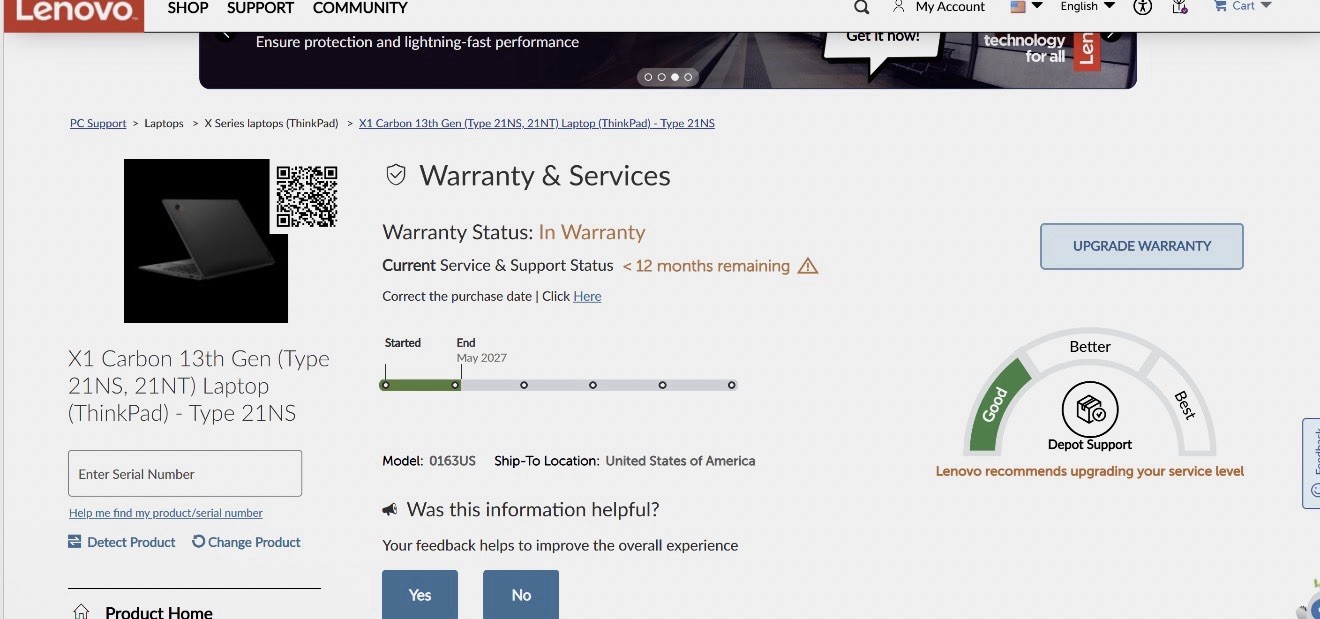Open the X1 Carbon 13th Gen breadcrumb link
Screen dimensions: 1320x619
[537, 124]
